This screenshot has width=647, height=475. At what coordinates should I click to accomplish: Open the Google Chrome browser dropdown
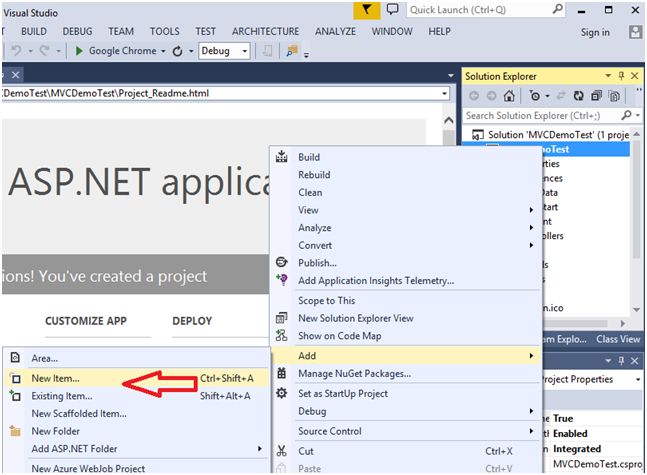click(x=164, y=51)
